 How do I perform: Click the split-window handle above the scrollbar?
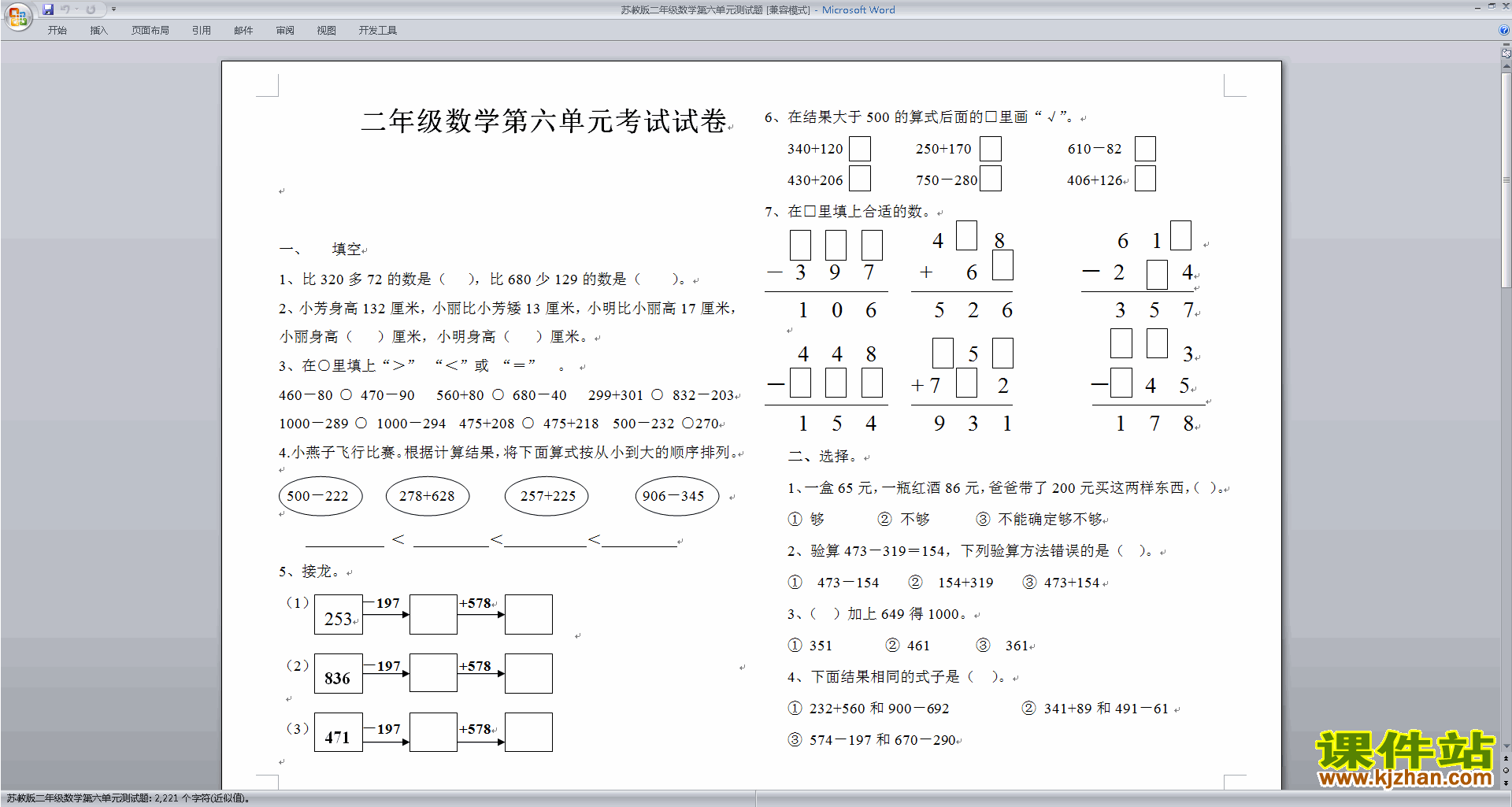(x=1506, y=44)
